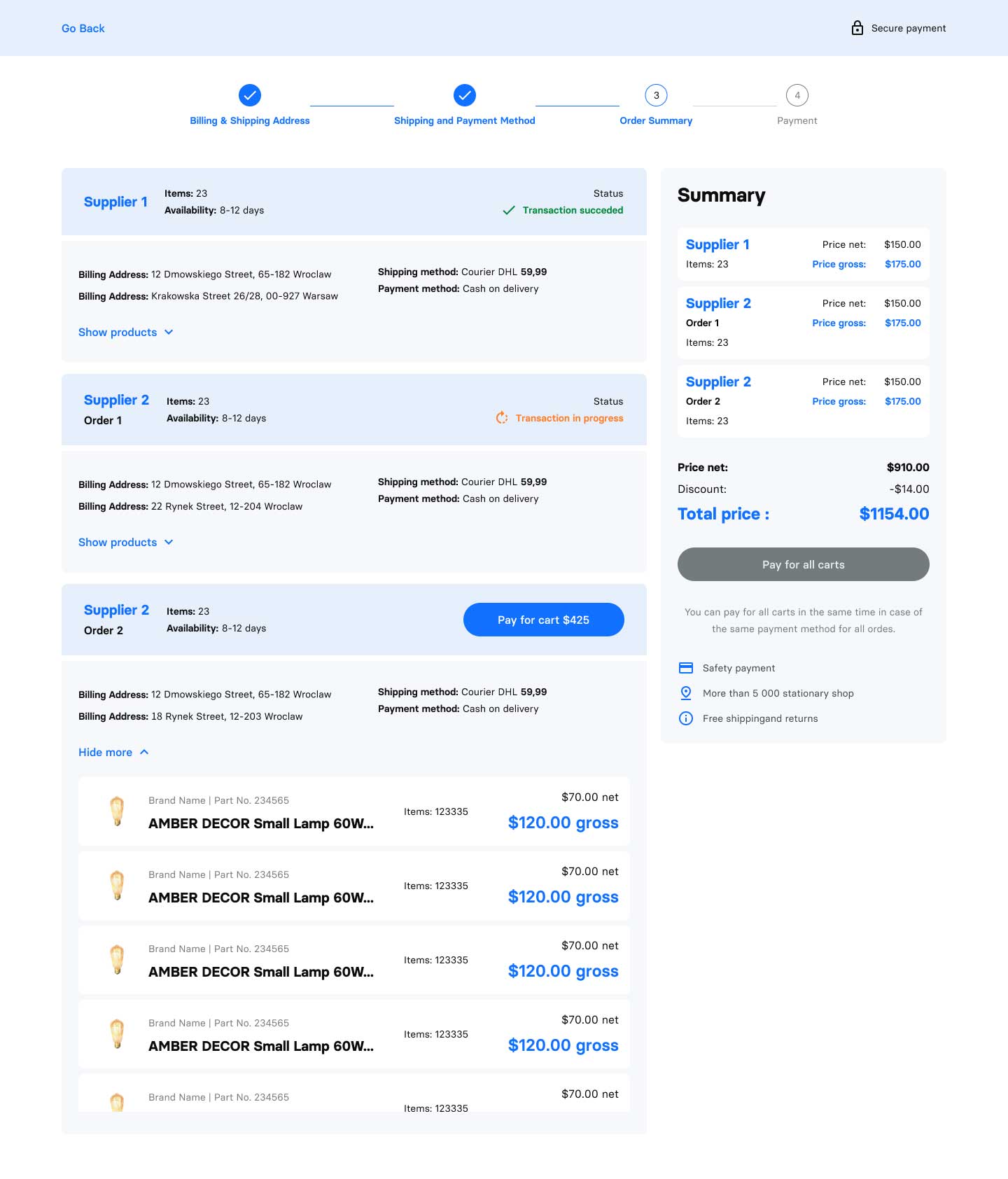Click the Summary heading
1008x1179 pixels.
pos(721,195)
